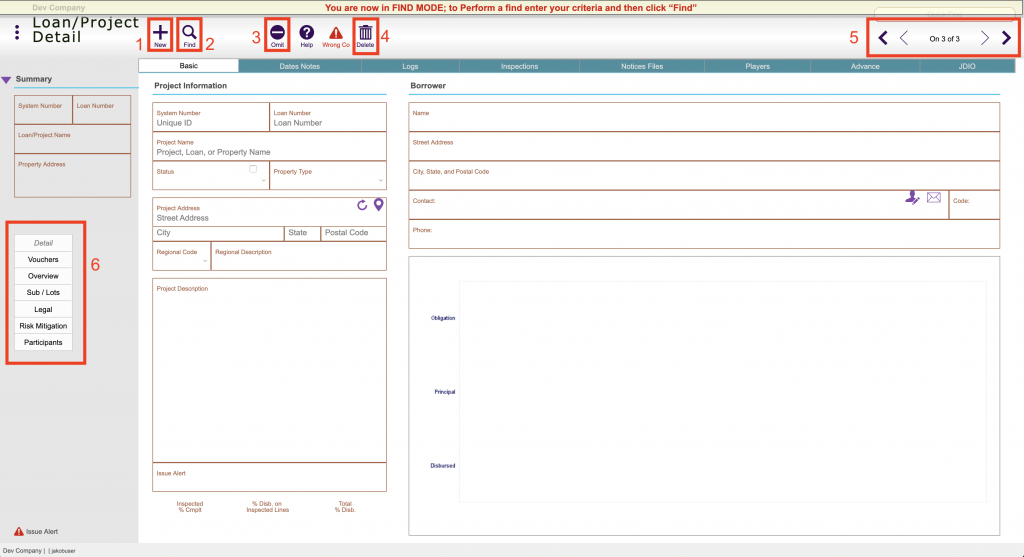Open the Status dropdown
Screen dimensions: 1024x557
coord(264,180)
